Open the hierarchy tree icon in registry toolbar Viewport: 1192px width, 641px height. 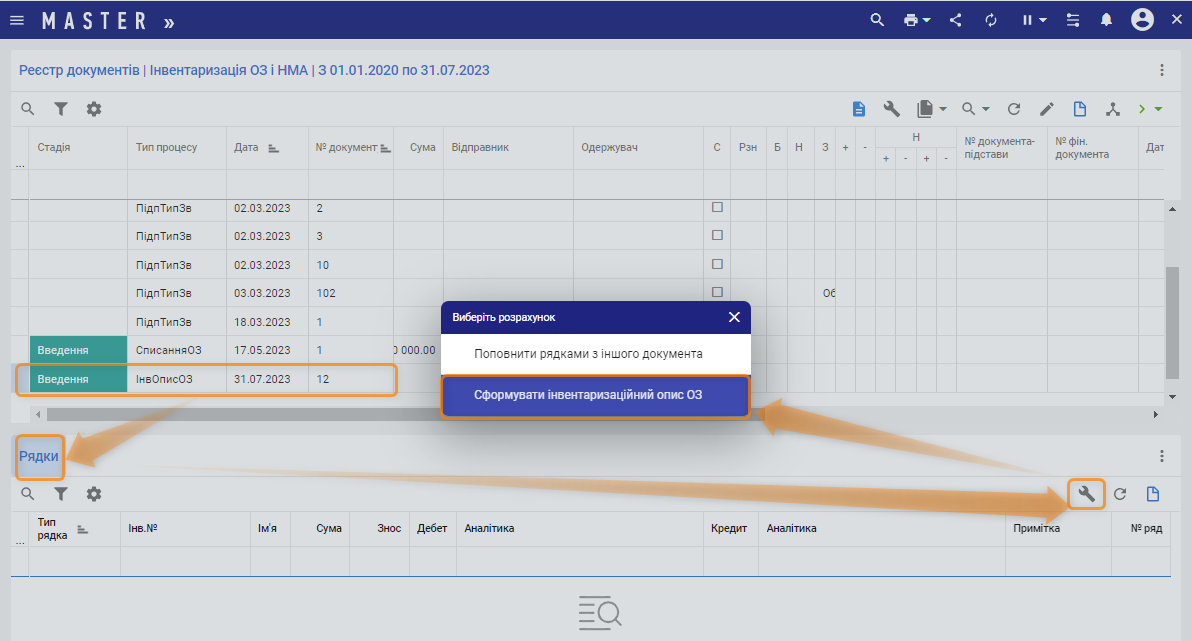point(1113,109)
